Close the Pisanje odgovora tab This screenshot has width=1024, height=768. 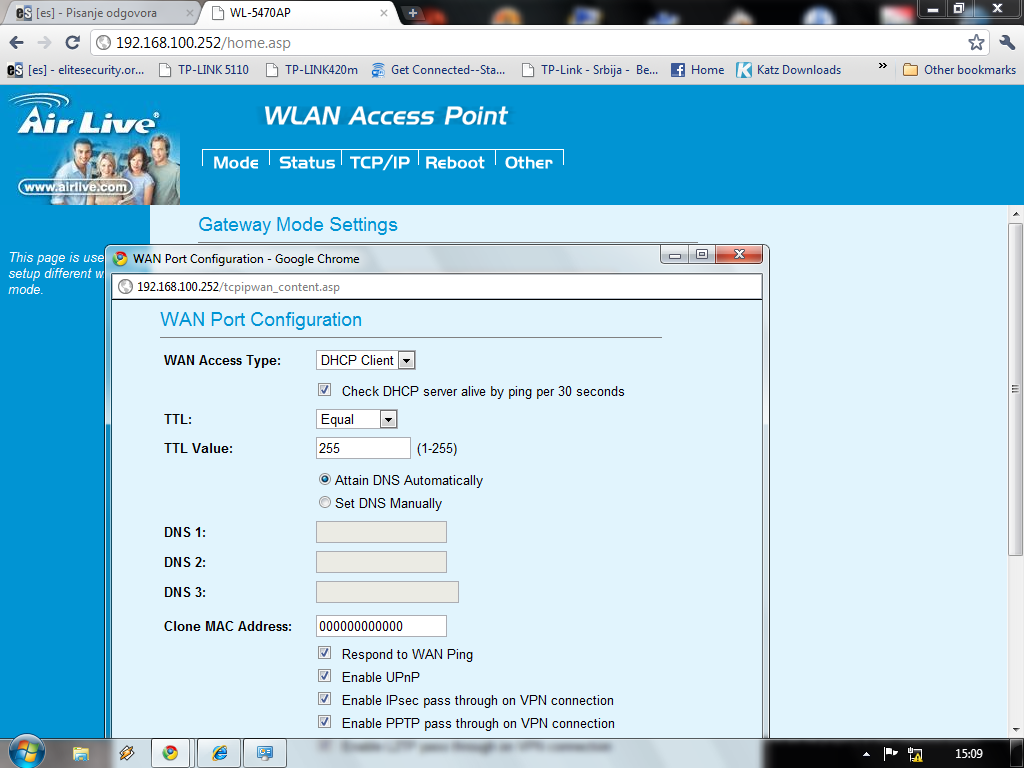point(189,12)
